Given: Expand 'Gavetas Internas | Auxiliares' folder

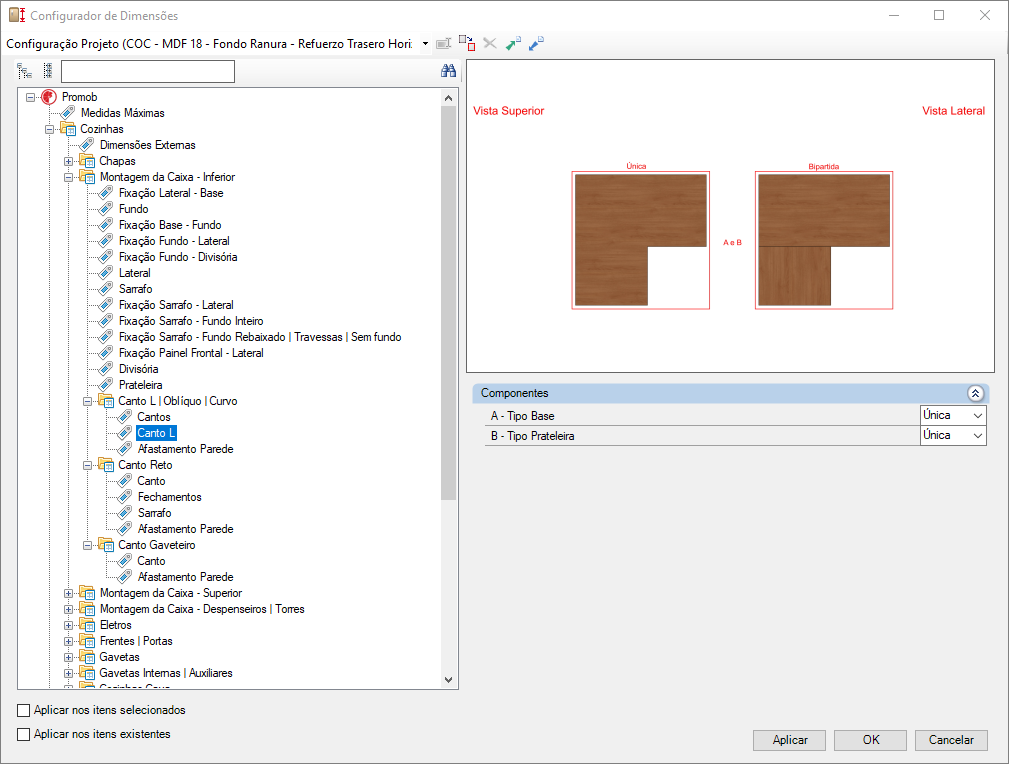Looking at the screenshot, I should (68, 673).
